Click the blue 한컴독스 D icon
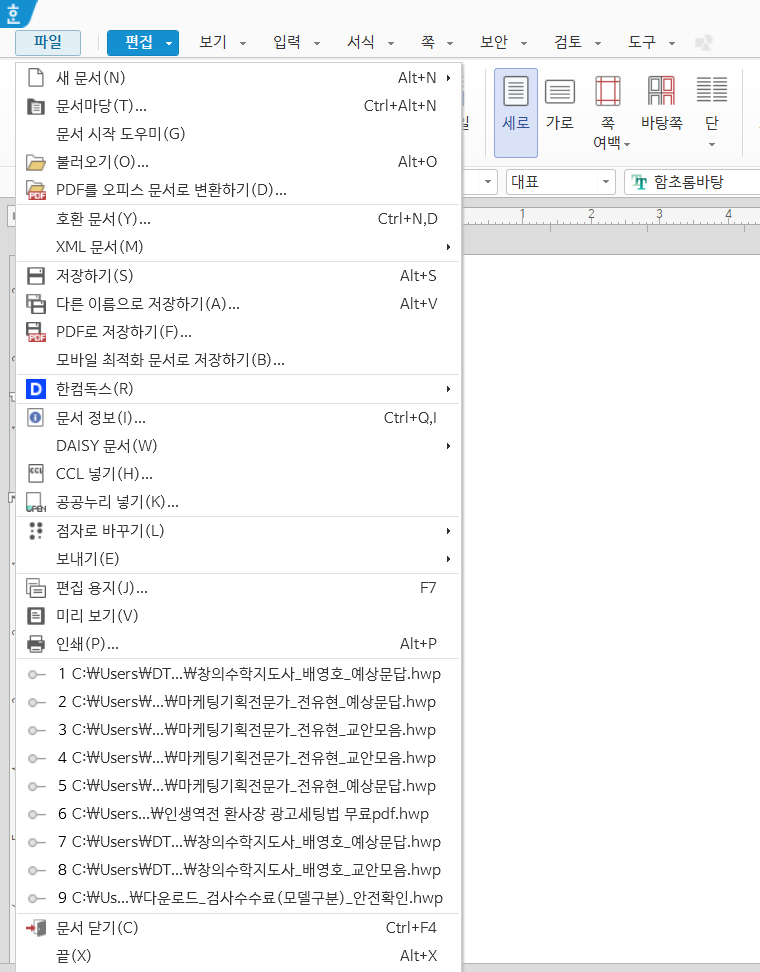The height and width of the screenshot is (972, 760). coord(36,389)
